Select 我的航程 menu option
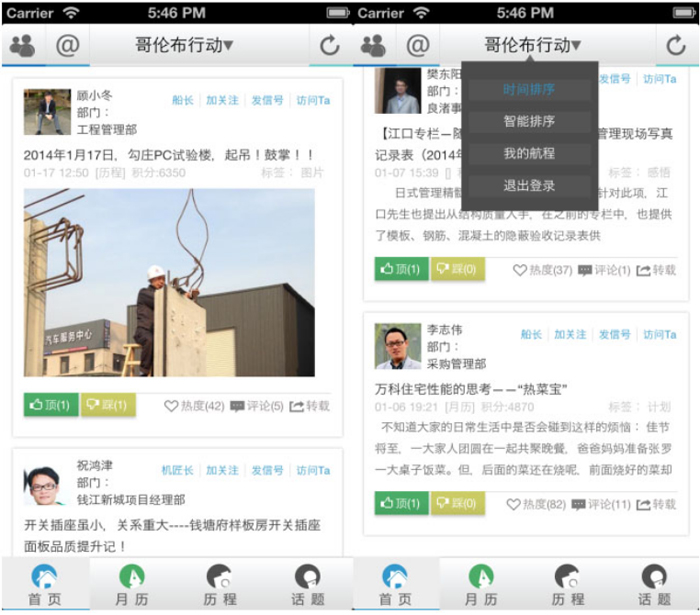This screenshot has width=700, height=615. (x=529, y=153)
